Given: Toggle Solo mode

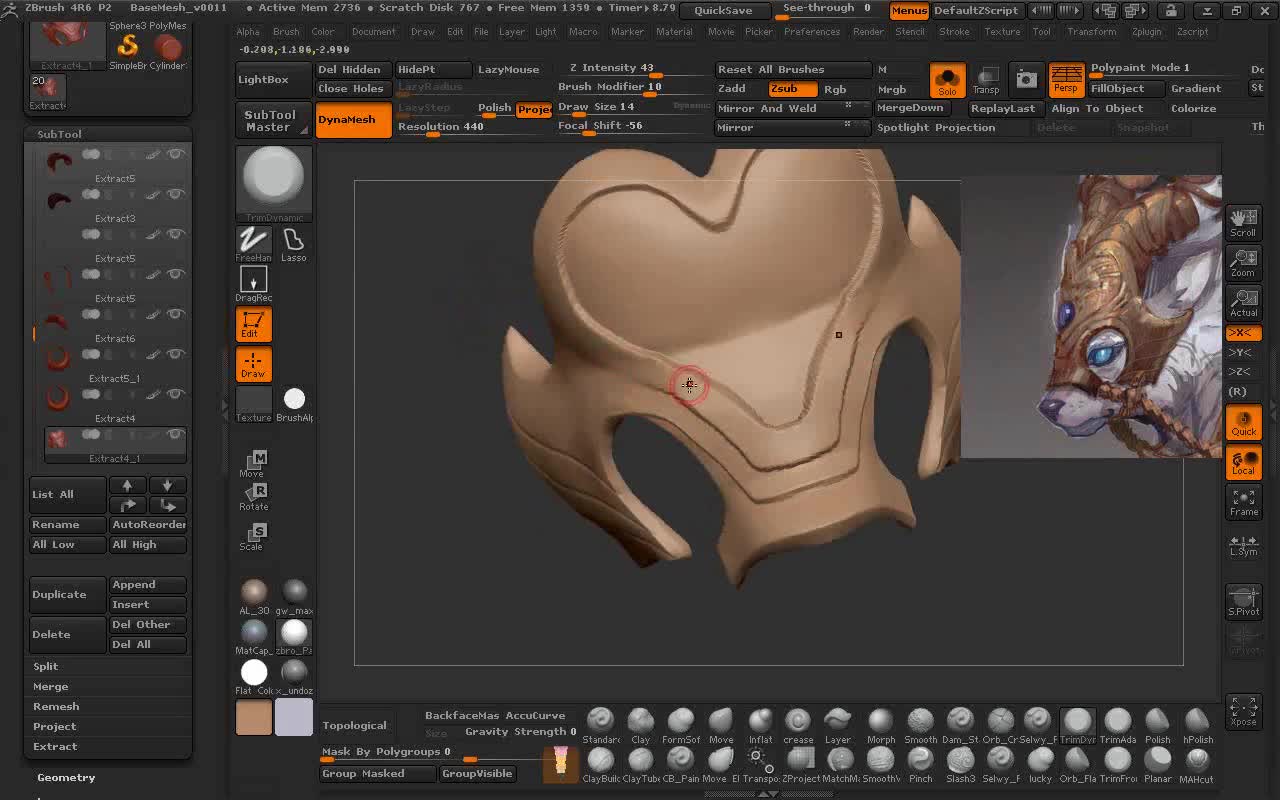Looking at the screenshot, I should tap(947, 80).
